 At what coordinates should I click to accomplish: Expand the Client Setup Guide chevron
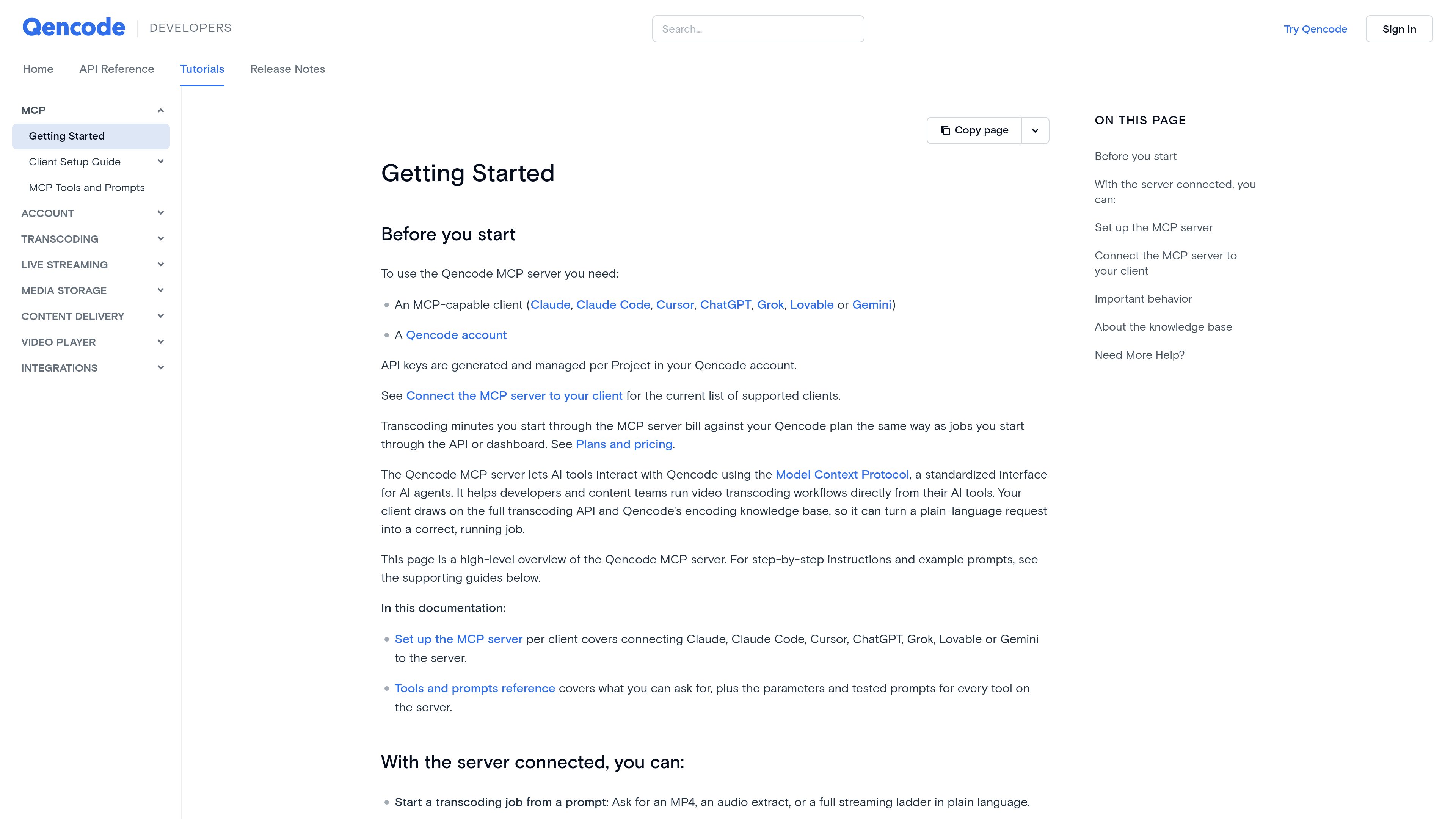(160, 162)
